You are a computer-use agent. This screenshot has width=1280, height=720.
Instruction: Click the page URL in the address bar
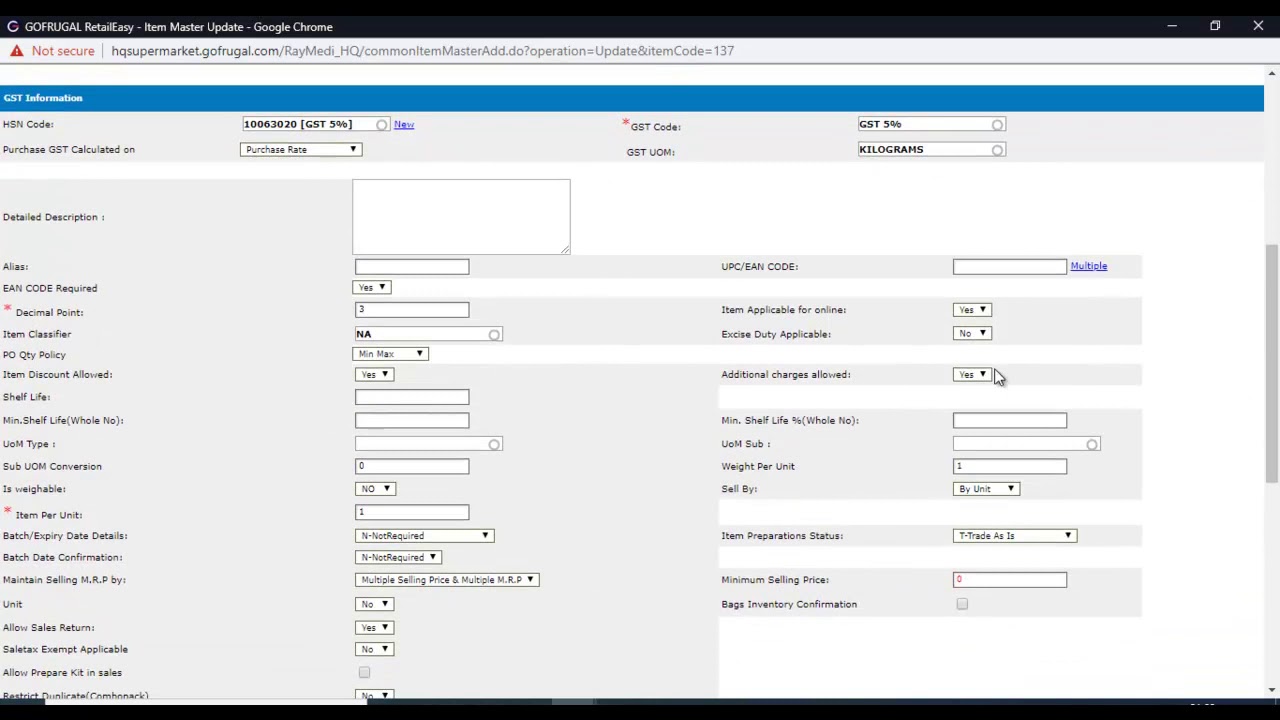(x=423, y=51)
